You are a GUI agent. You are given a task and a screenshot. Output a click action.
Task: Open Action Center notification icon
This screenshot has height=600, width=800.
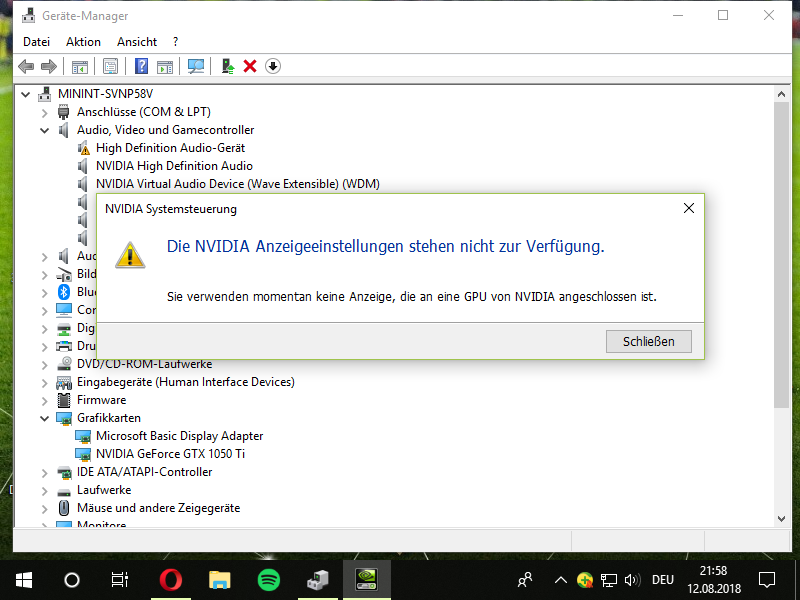tap(767, 580)
